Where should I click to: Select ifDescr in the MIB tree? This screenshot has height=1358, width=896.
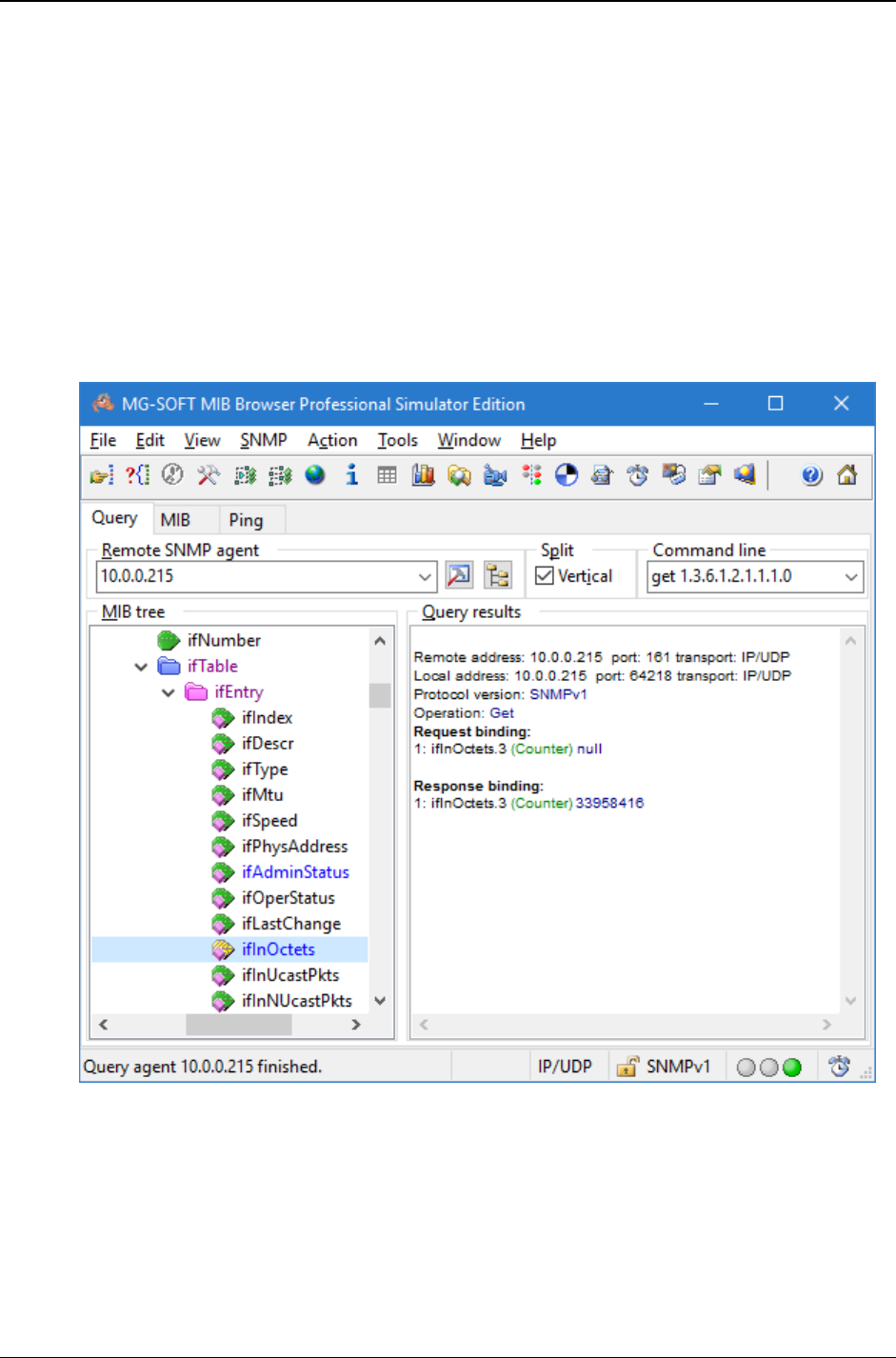(x=268, y=743)
